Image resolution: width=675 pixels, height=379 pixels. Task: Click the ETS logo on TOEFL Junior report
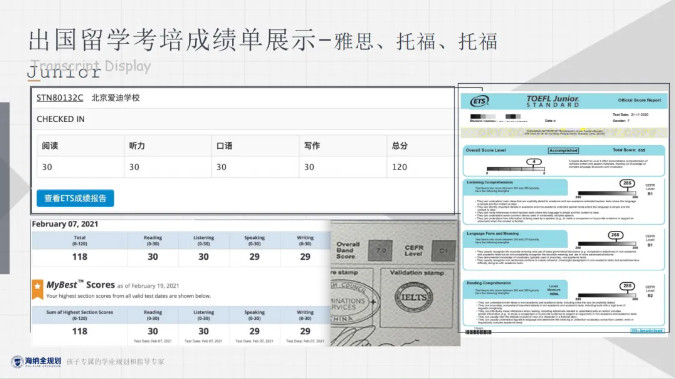(480, 101)
